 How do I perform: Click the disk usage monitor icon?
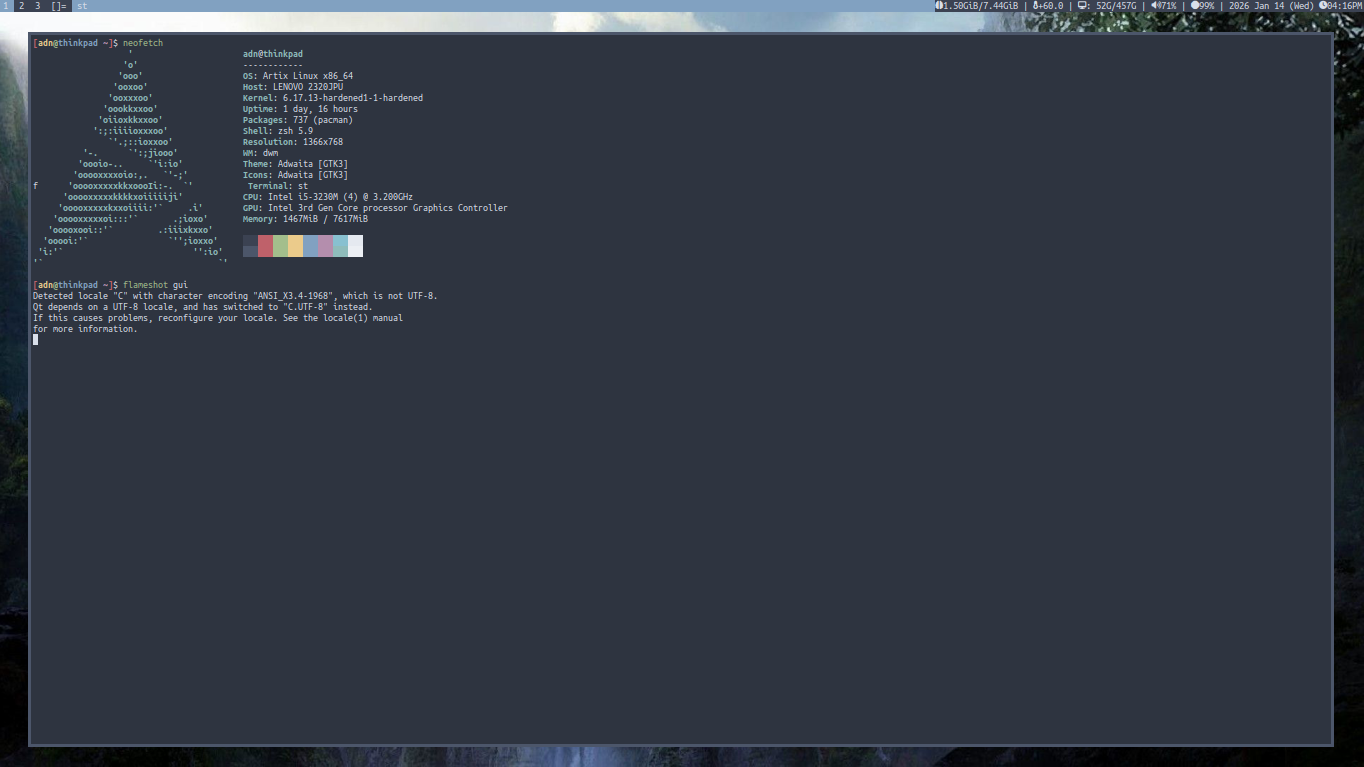[1083, 6]
